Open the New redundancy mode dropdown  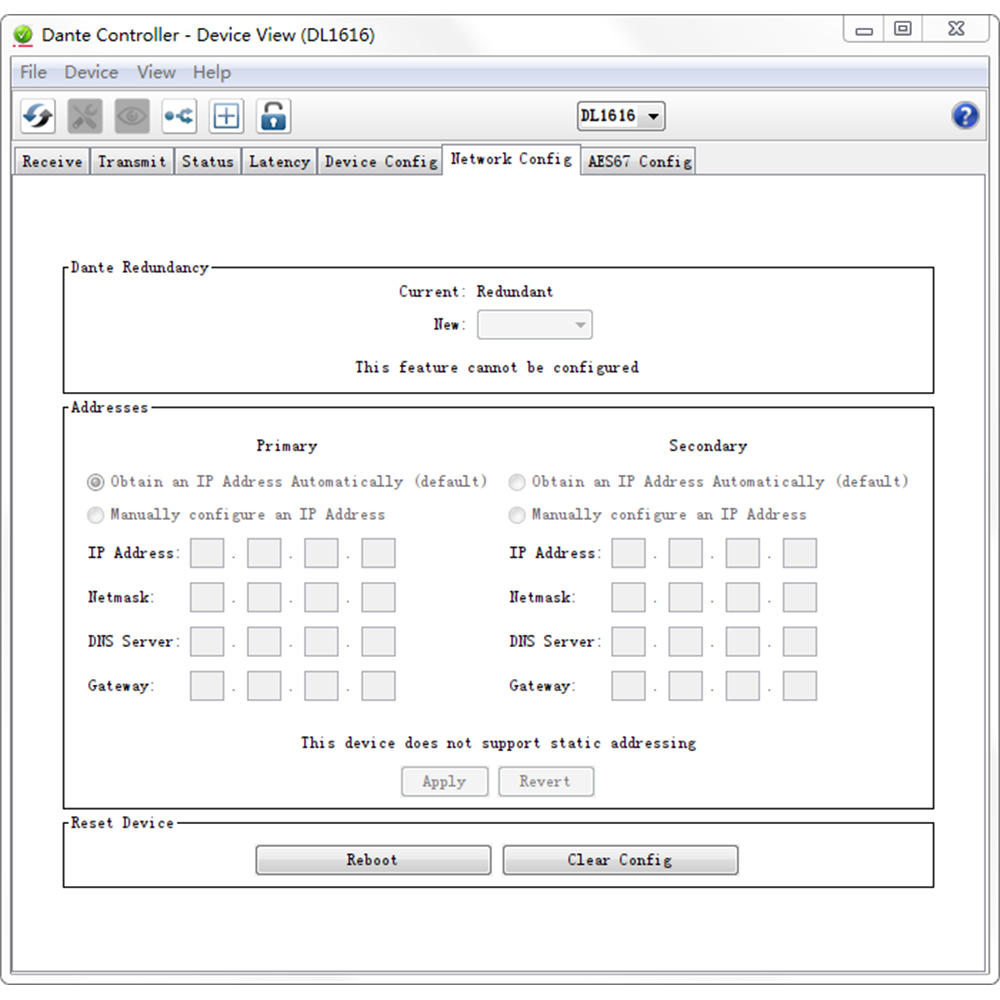coord(534,325)
